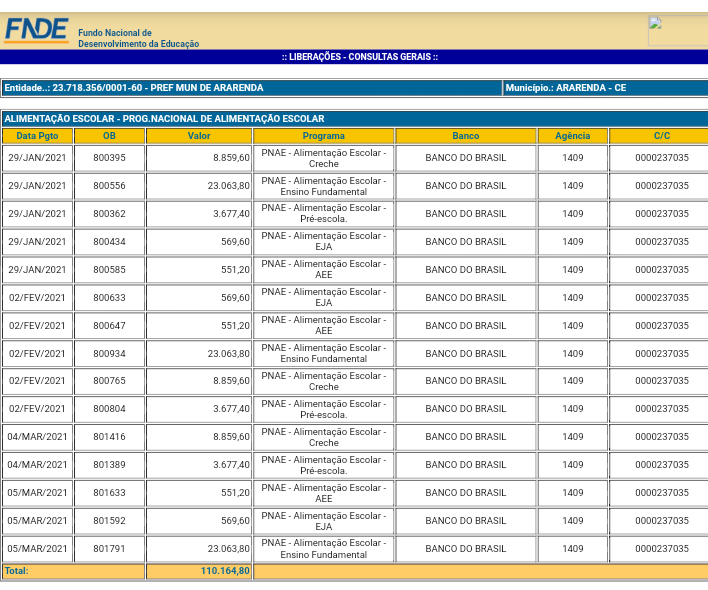Click the Programa column header
708x590 pixels.
click(323, 136)
